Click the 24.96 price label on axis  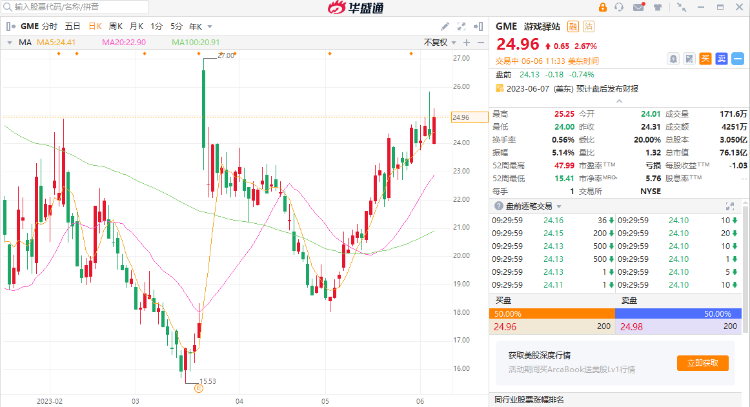coord(469,117)
